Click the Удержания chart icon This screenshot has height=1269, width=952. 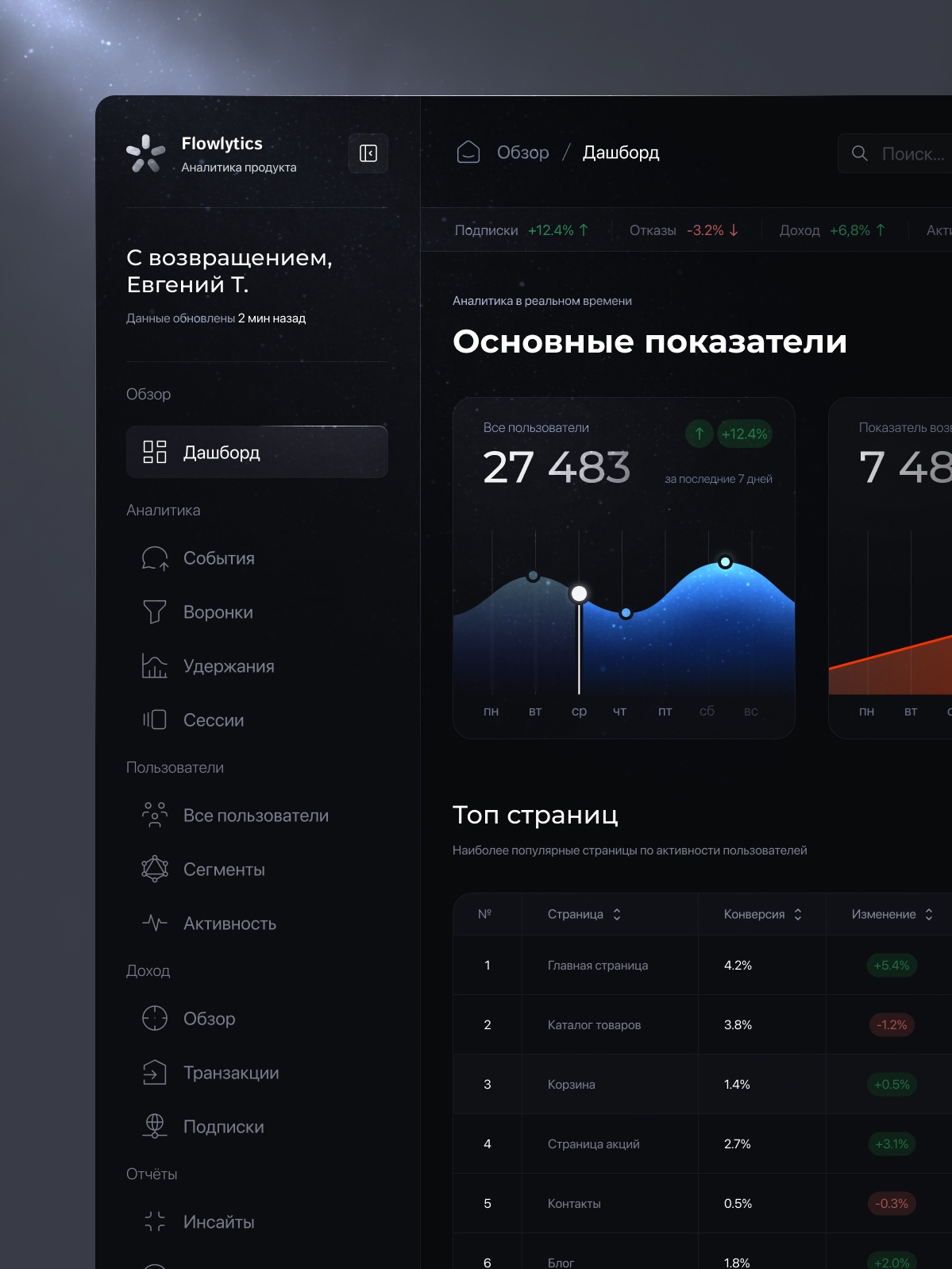155,666
